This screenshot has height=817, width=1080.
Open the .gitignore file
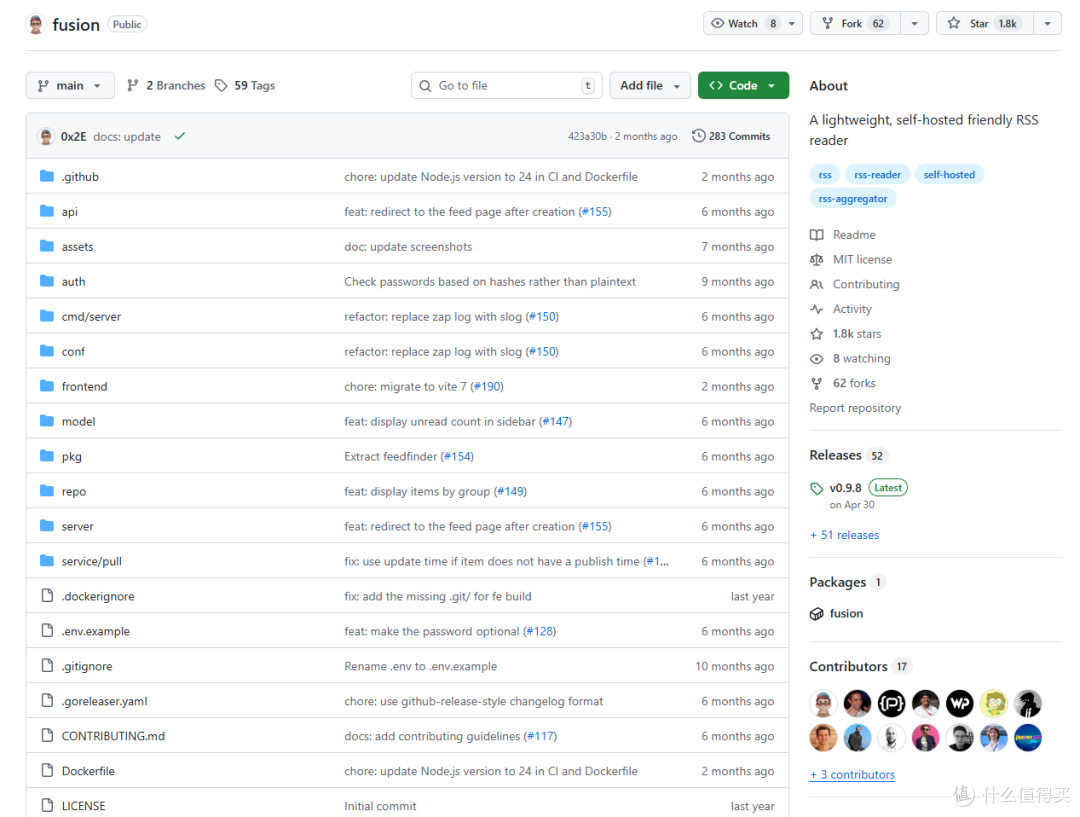(87, 667)
